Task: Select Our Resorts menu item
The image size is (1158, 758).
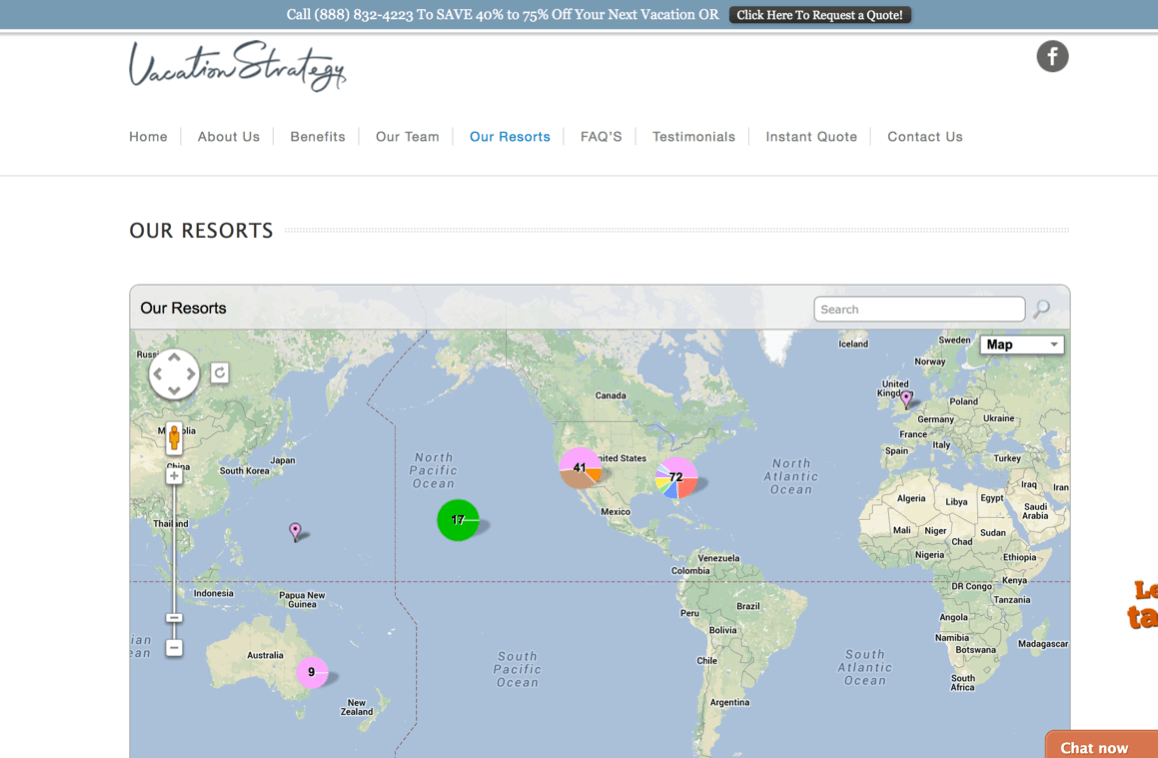Action: tap(510, 137)
